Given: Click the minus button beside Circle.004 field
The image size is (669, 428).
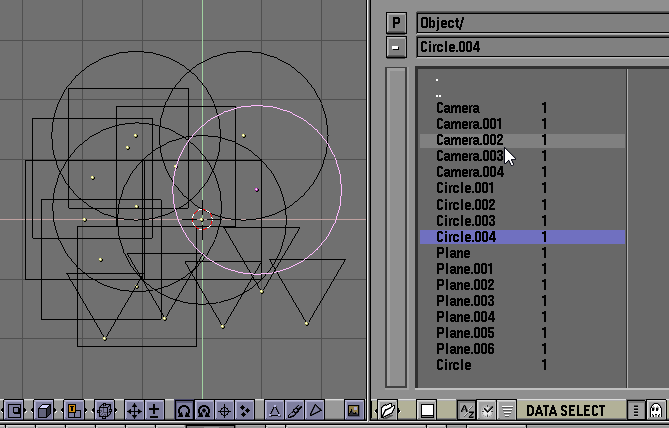Looking at the screenshot, I should tap(396, 47).
